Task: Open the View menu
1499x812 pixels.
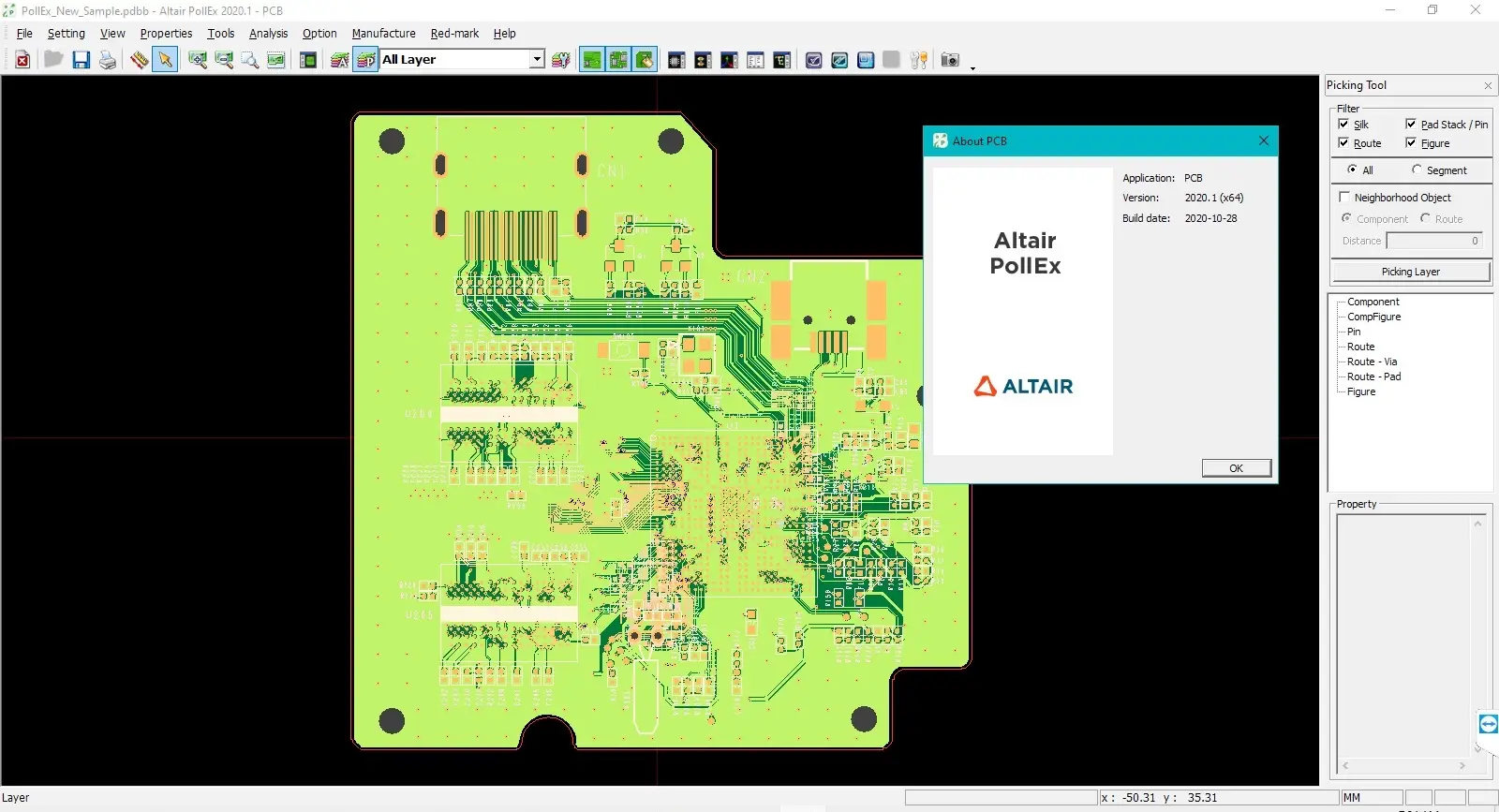Action: 112,33
